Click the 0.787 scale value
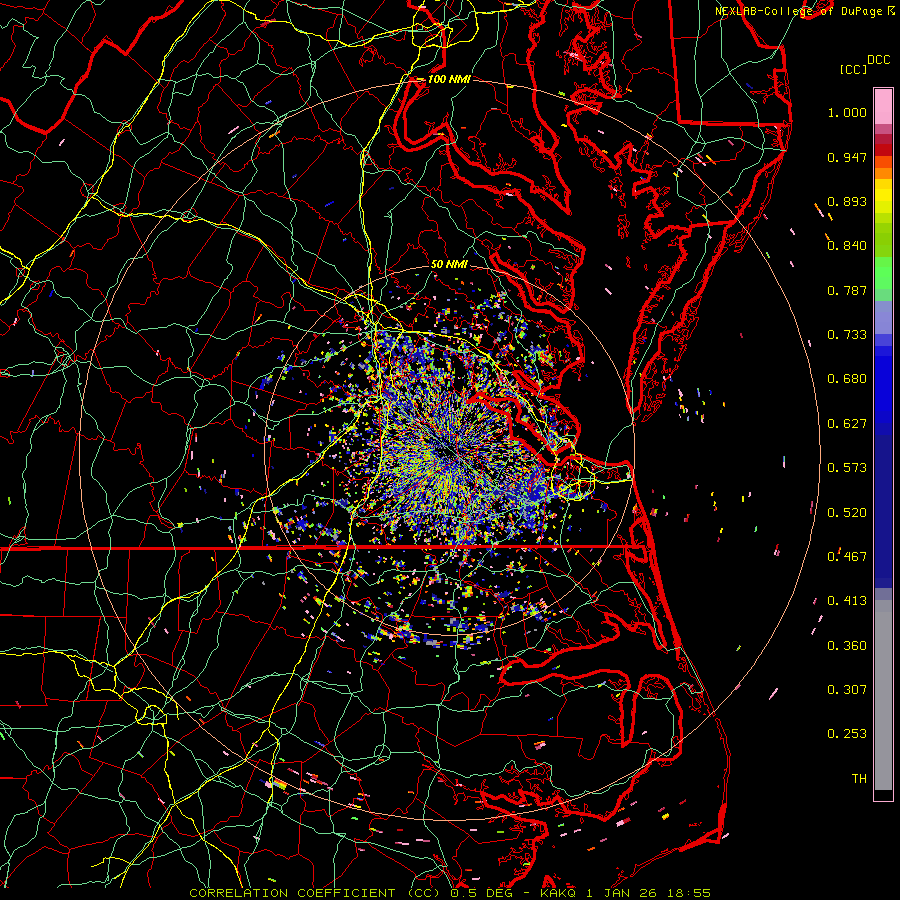900x900 pixels. 847,290
